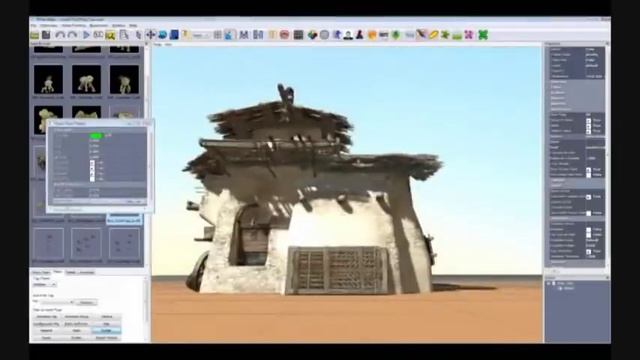Click the gray sphere toolbar icon
640x360 pixels.
pyautogui.click(x=324, y=35)
